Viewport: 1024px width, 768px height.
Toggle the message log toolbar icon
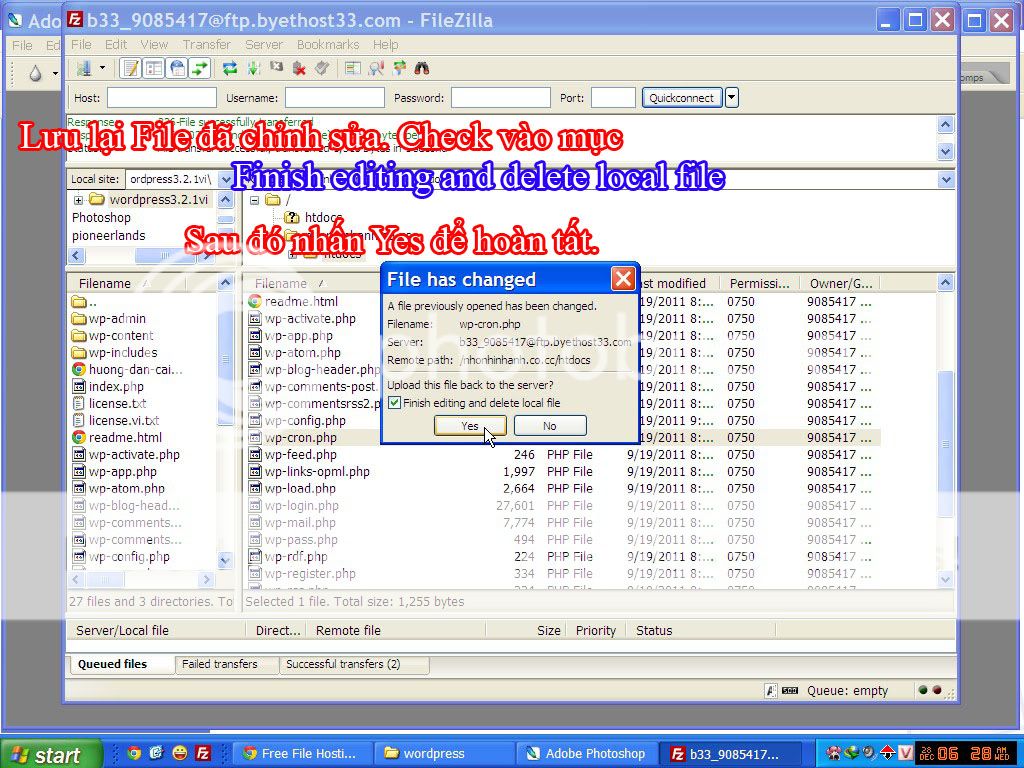coord(131,68)
